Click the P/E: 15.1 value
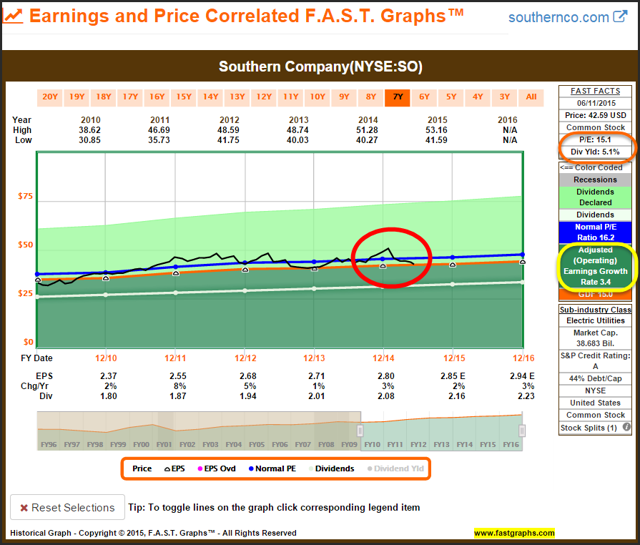 click(595, 140)
